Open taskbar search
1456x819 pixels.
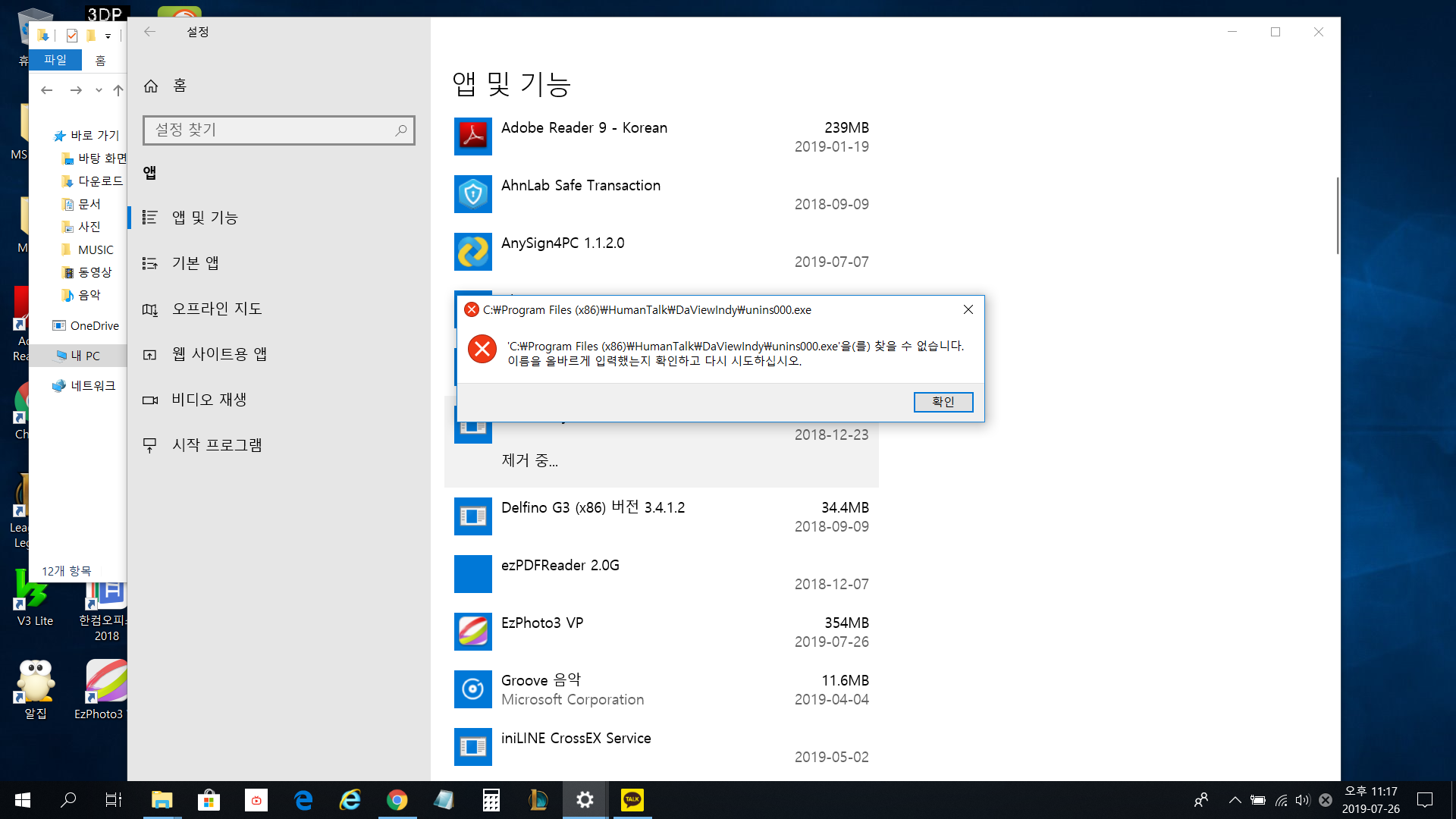[68, 800]
